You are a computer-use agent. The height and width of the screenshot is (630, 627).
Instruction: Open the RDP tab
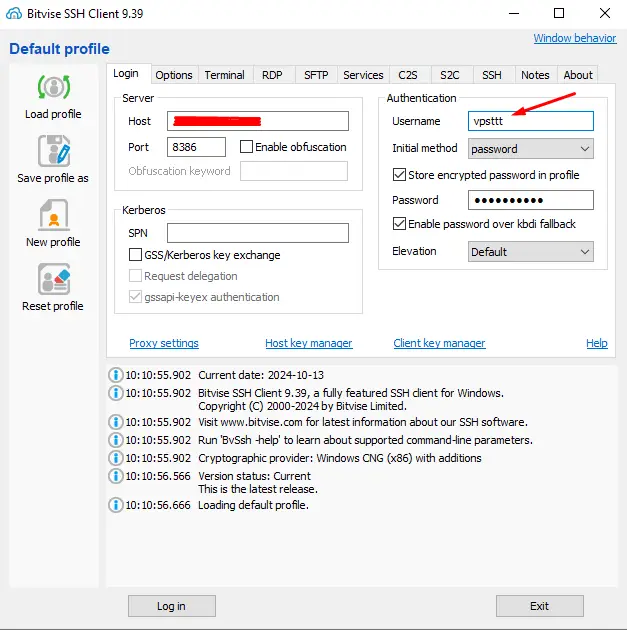272,75
